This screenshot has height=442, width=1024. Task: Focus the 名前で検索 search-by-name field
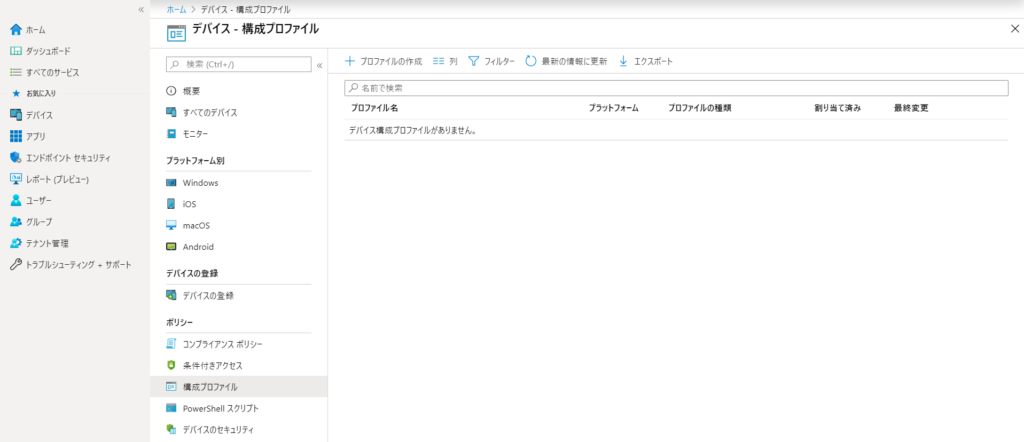point(676,87)
